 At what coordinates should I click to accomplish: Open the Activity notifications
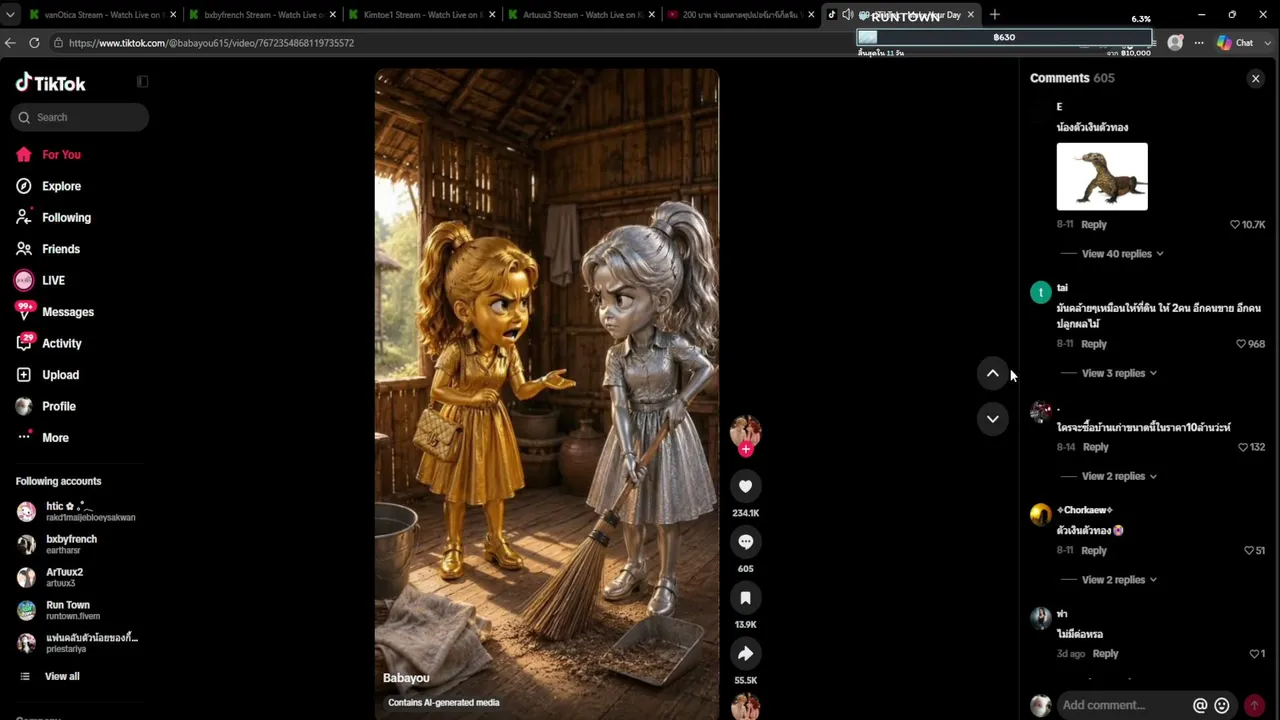point(61,344)
